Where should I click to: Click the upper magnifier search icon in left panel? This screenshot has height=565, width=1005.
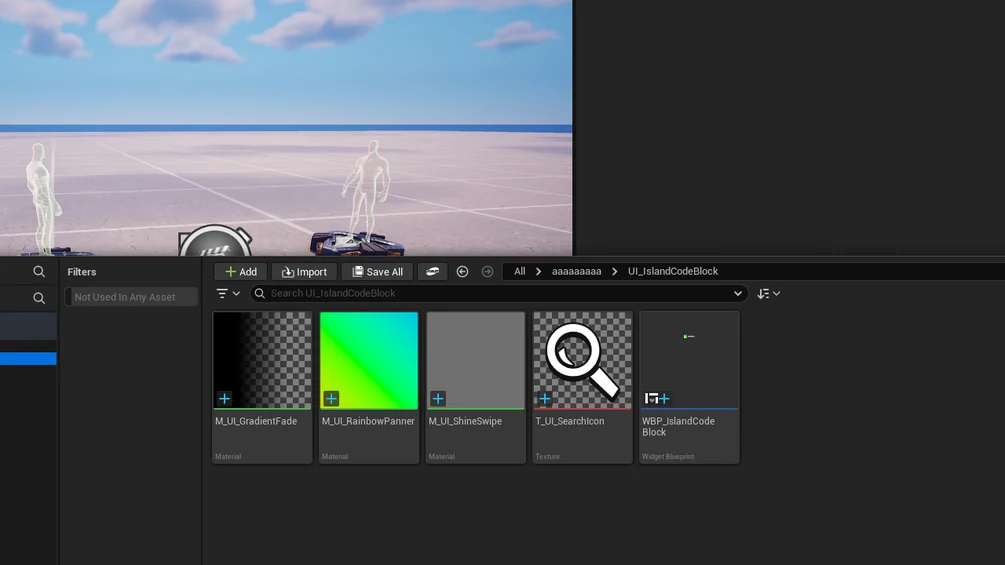click(39, 272)
